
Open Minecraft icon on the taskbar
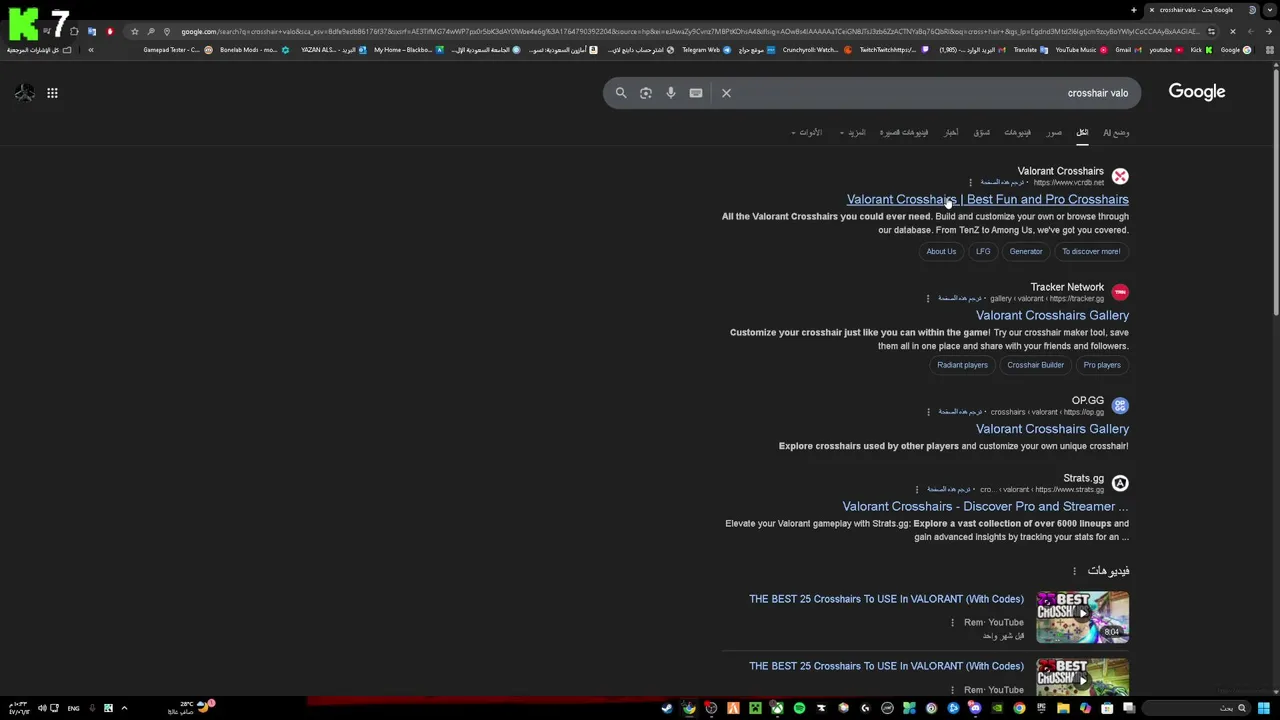pyautogui.click(x=755, y=708)
